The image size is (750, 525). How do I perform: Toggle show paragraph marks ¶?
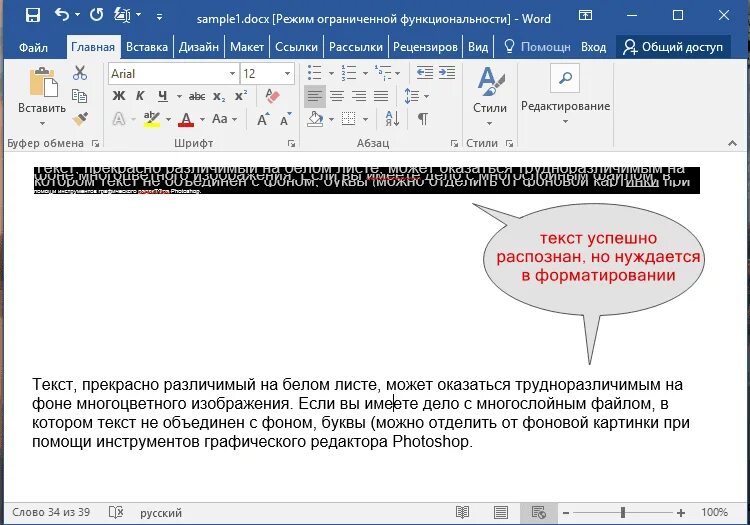423,119
